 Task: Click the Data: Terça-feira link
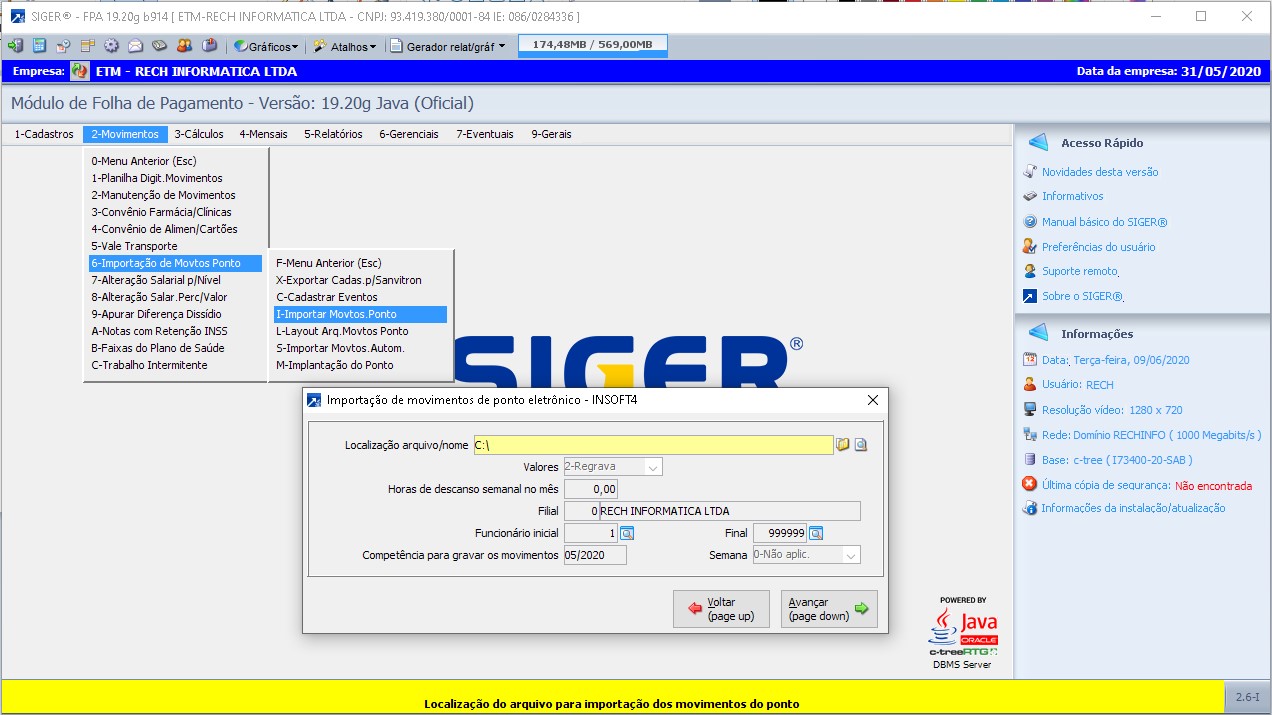point(1115,360)
